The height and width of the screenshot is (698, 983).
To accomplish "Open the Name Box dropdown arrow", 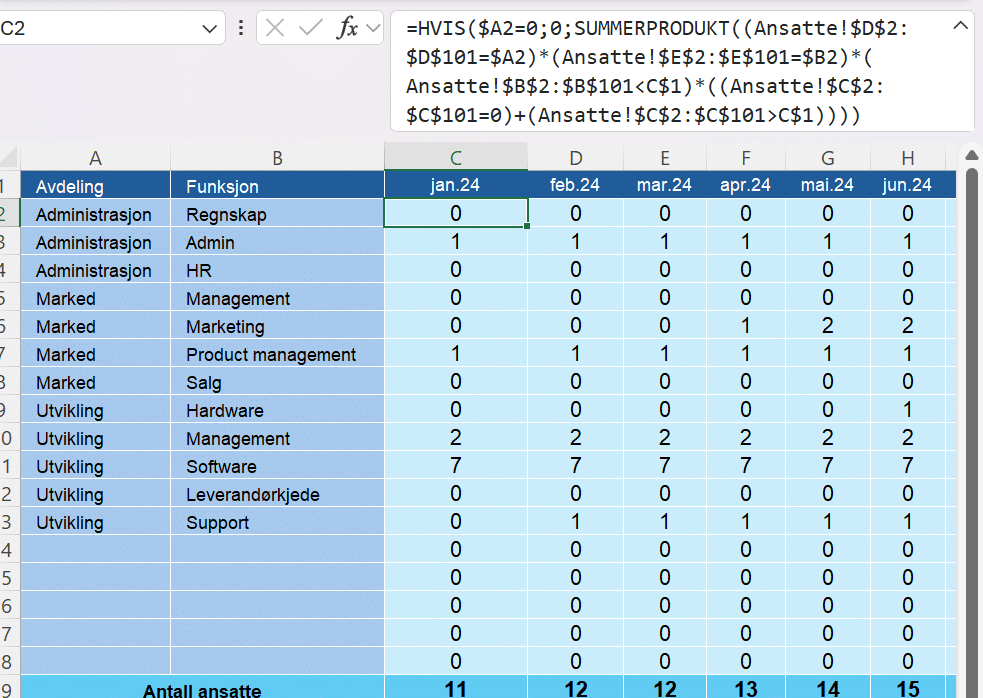I will click(210, 29).
